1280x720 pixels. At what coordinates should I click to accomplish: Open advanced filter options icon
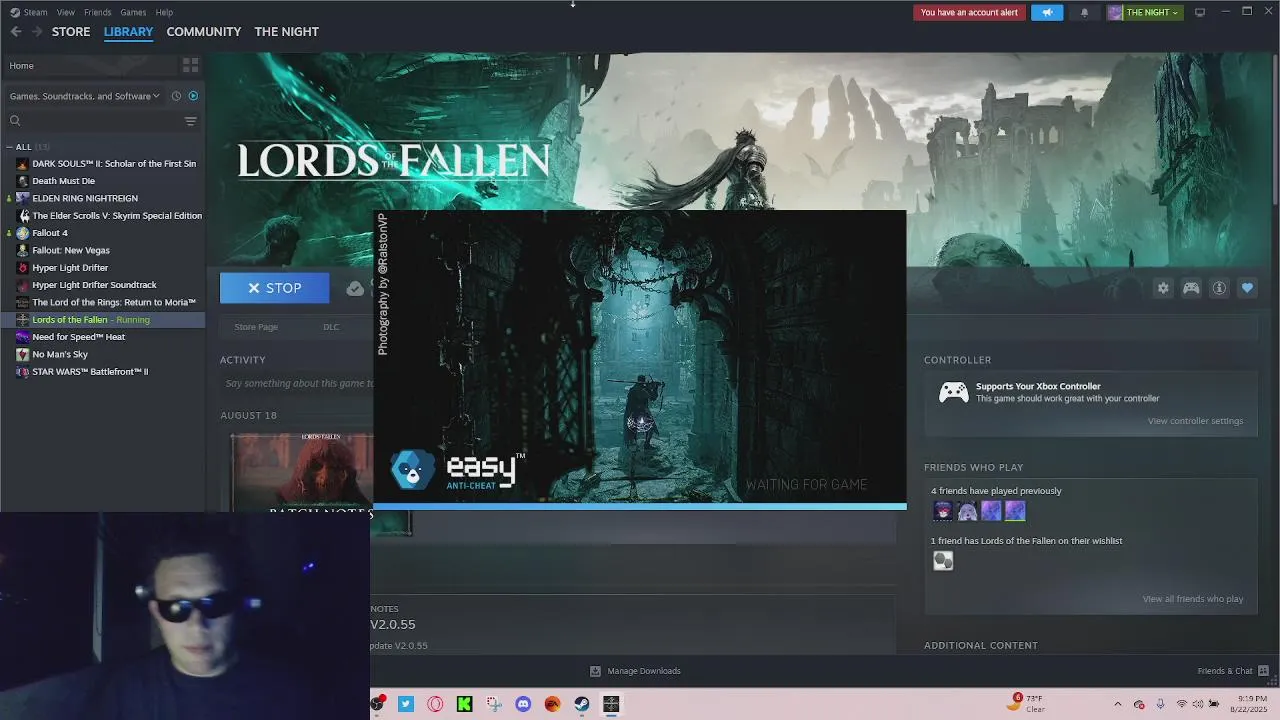click(x=190, y=121)
